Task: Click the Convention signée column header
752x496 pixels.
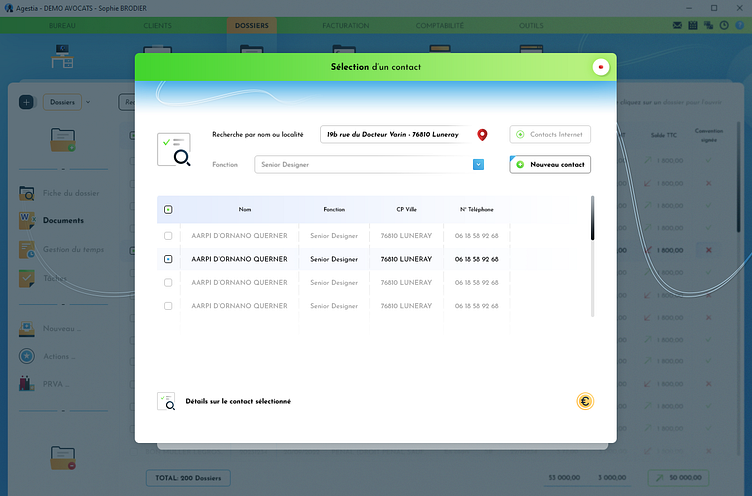Action: pos(709,135)
